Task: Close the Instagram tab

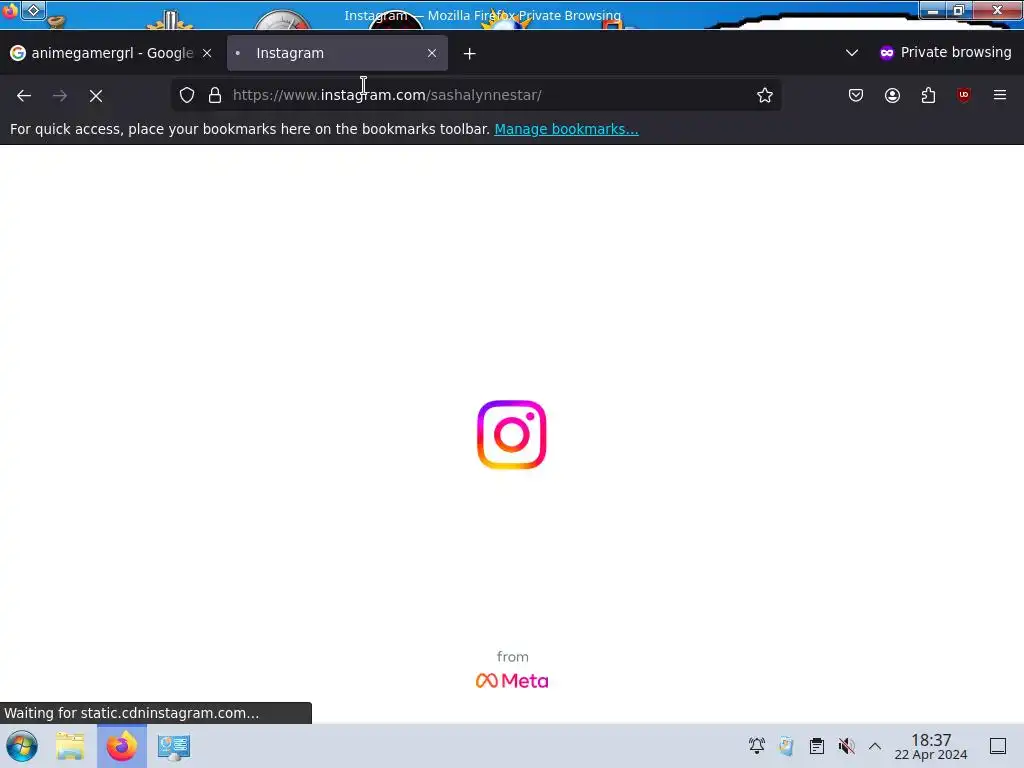Action: point(432,53)
